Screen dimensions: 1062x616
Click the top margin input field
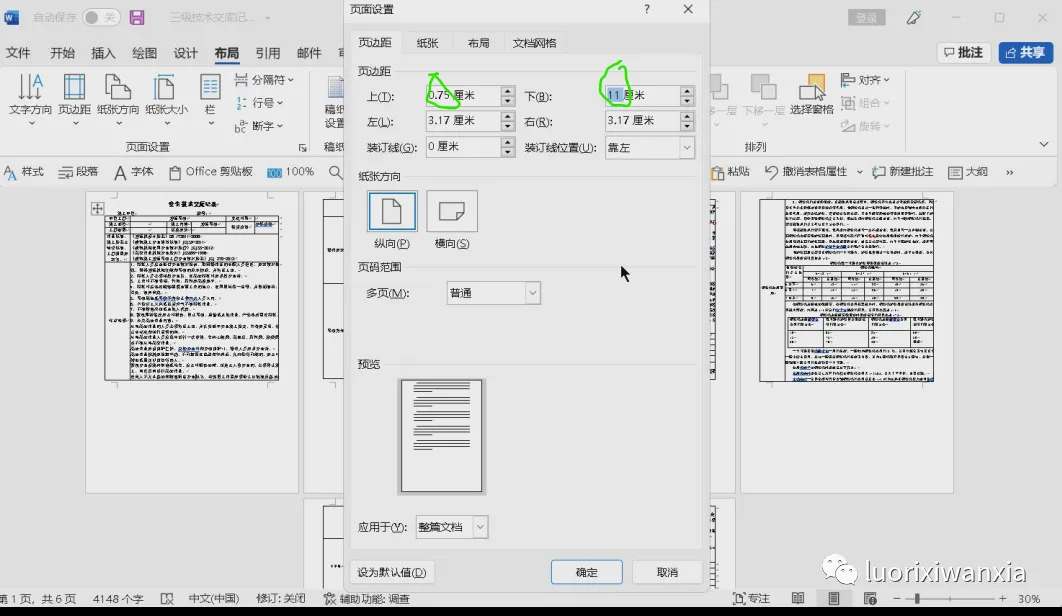[x=463, y=96]
